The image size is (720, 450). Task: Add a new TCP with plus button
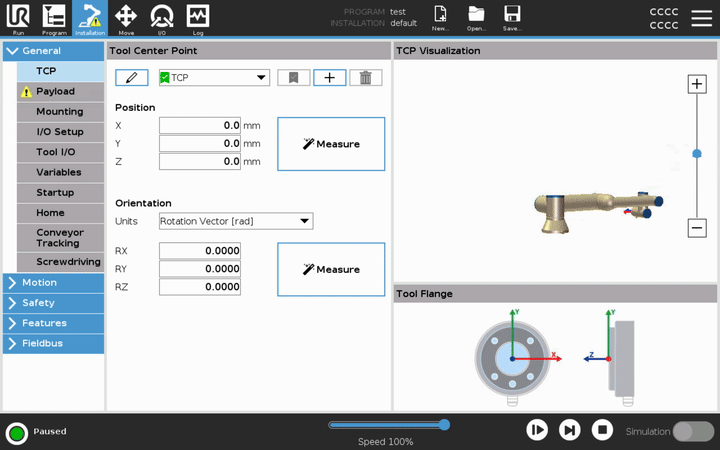pyautogui.click(x=330, y=78)
